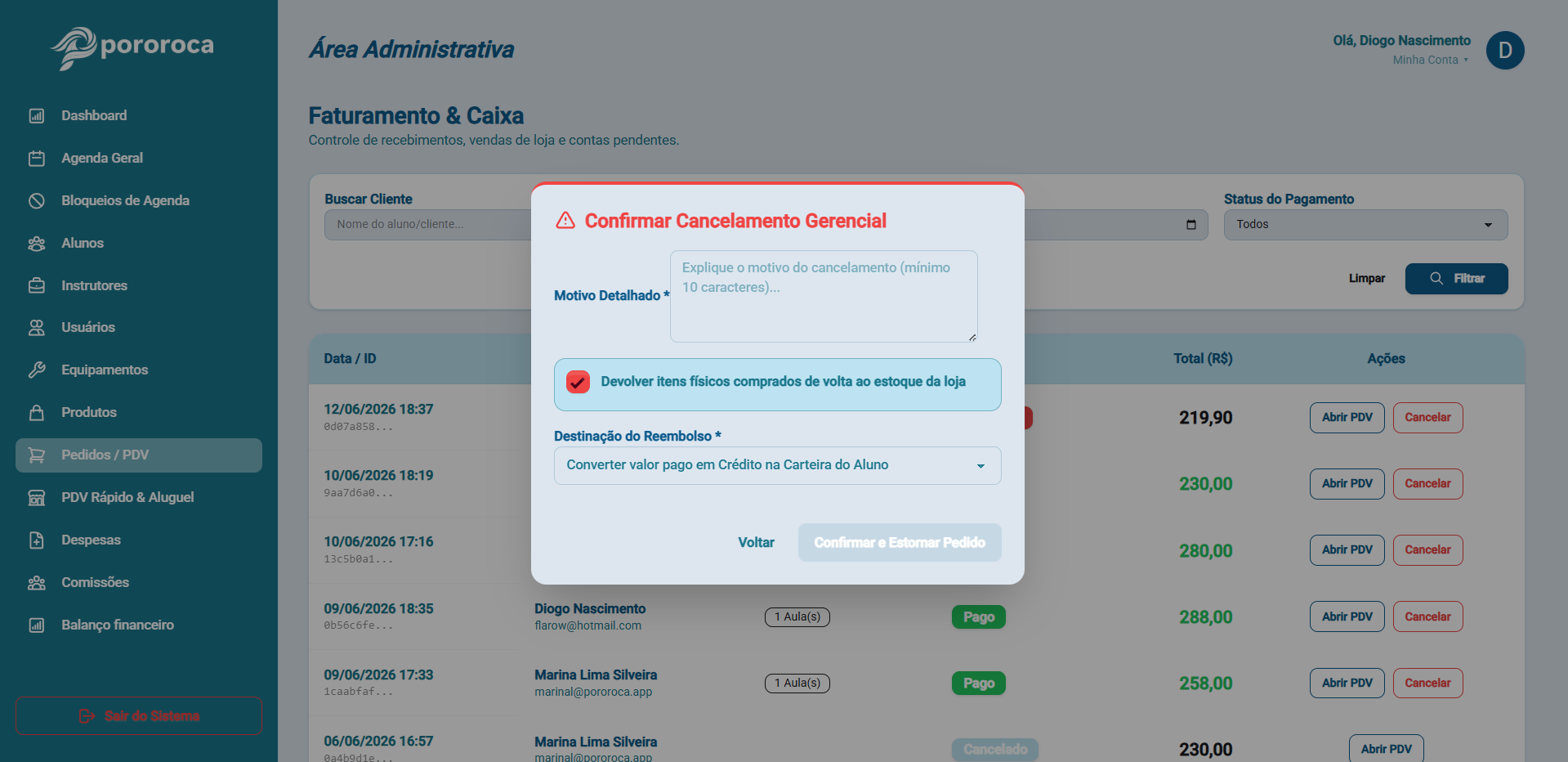
Task: Open Equipamentos in sidebar
Action: pos(139,370)
